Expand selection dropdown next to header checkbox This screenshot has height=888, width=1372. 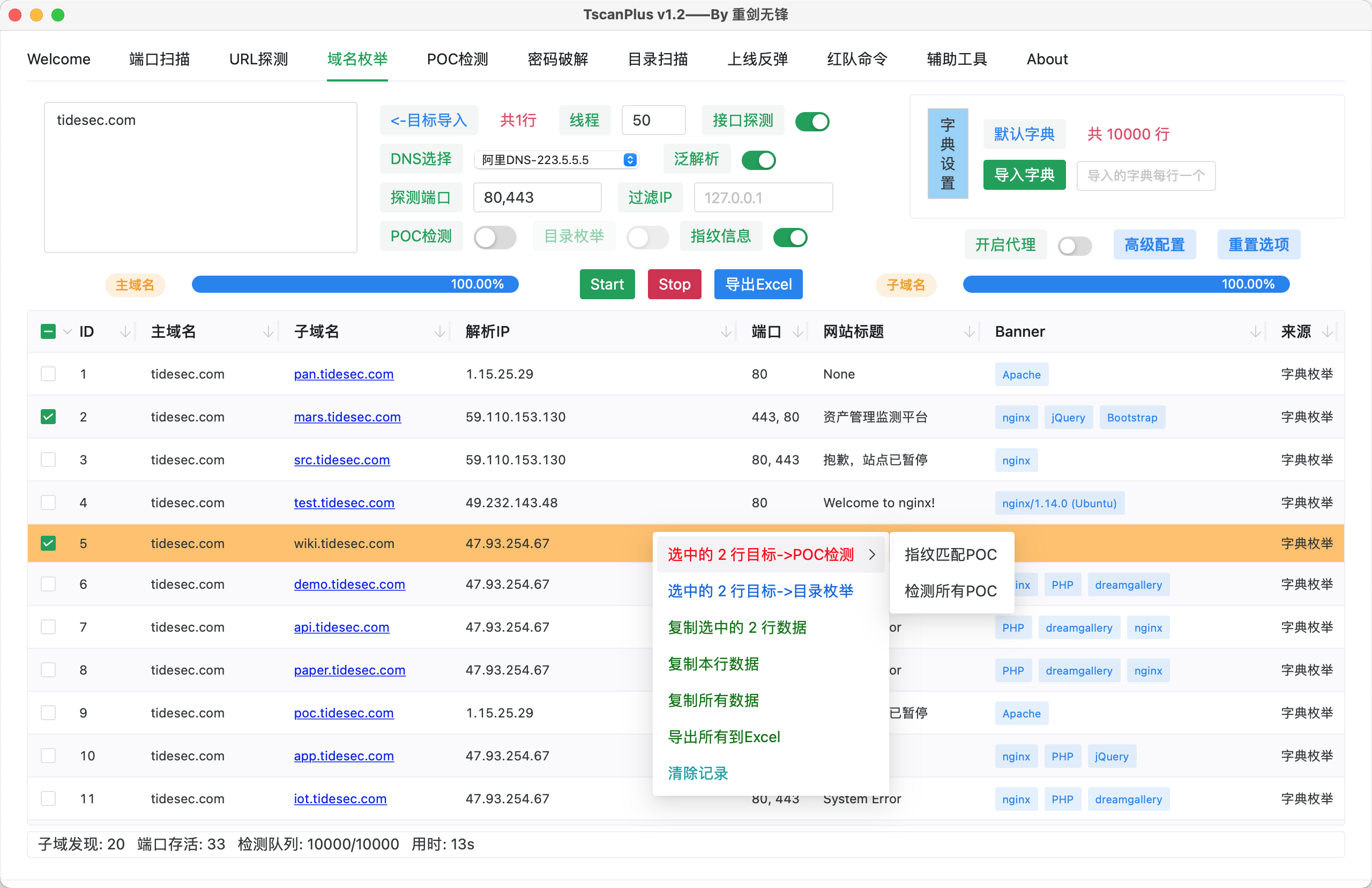click(x=68, y=331)
